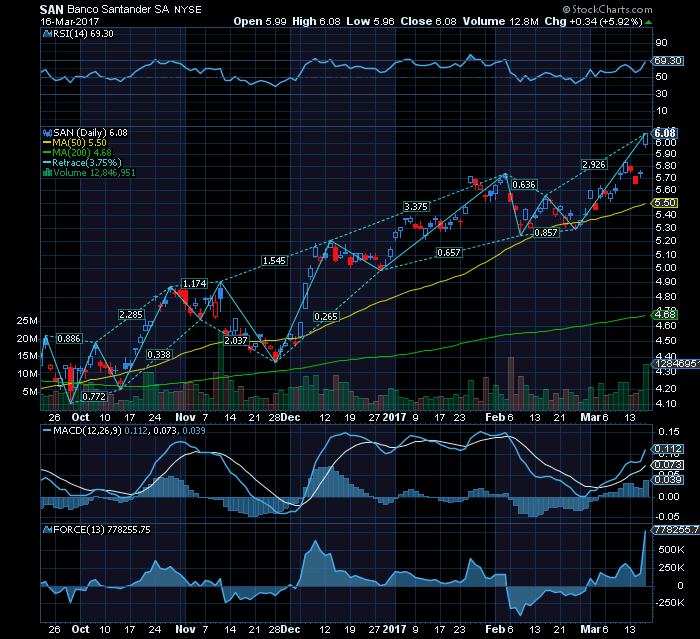
Task: Click the 0.265 retracement label
Action: (x=326, y=316)
